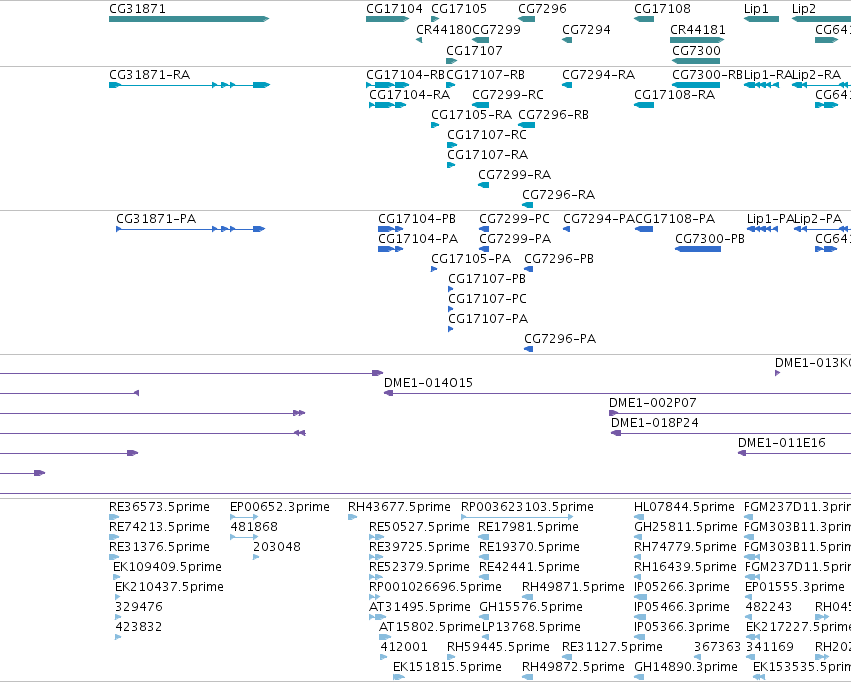Select the CG7299-RA transcript label

point(515,175)
